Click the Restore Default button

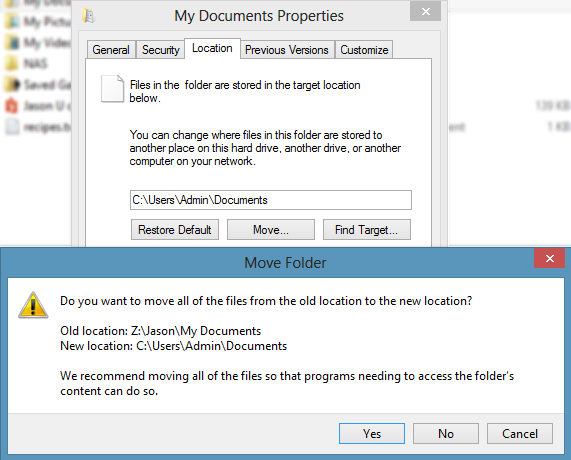175,229
